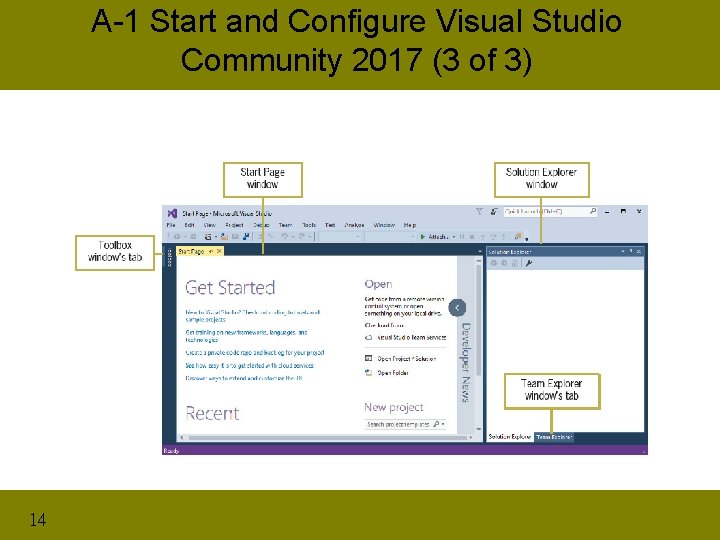Open the Help menu

pos(410,225)
